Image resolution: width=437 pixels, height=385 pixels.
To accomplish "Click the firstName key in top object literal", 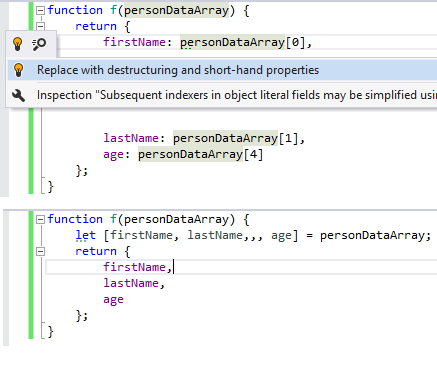I will (x=134, y=42).
